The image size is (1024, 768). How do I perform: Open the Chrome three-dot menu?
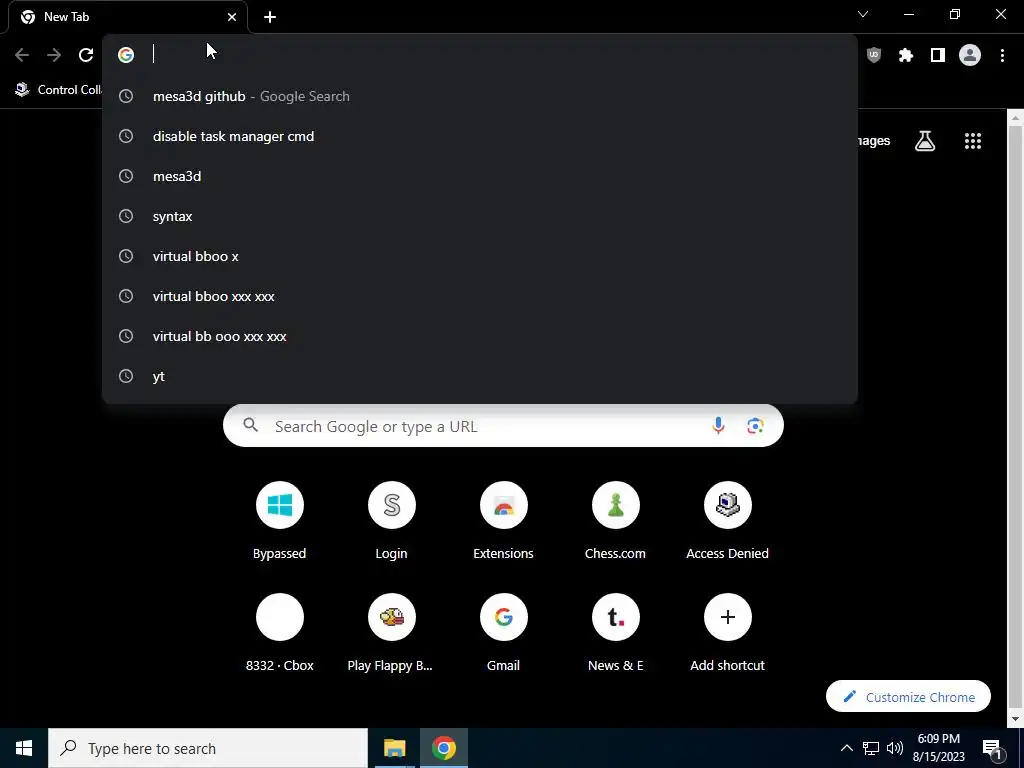point(1002,56)
